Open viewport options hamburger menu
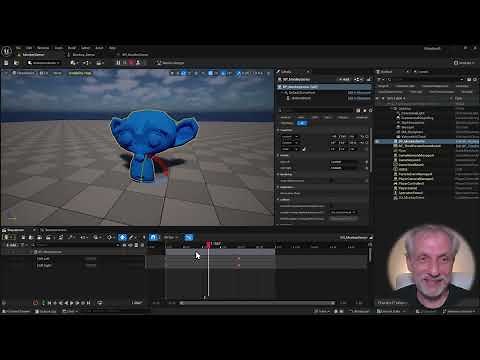Image resolution: width=480 pixels, height=360 pixels. pyautogui.click(x=5, y=73)
